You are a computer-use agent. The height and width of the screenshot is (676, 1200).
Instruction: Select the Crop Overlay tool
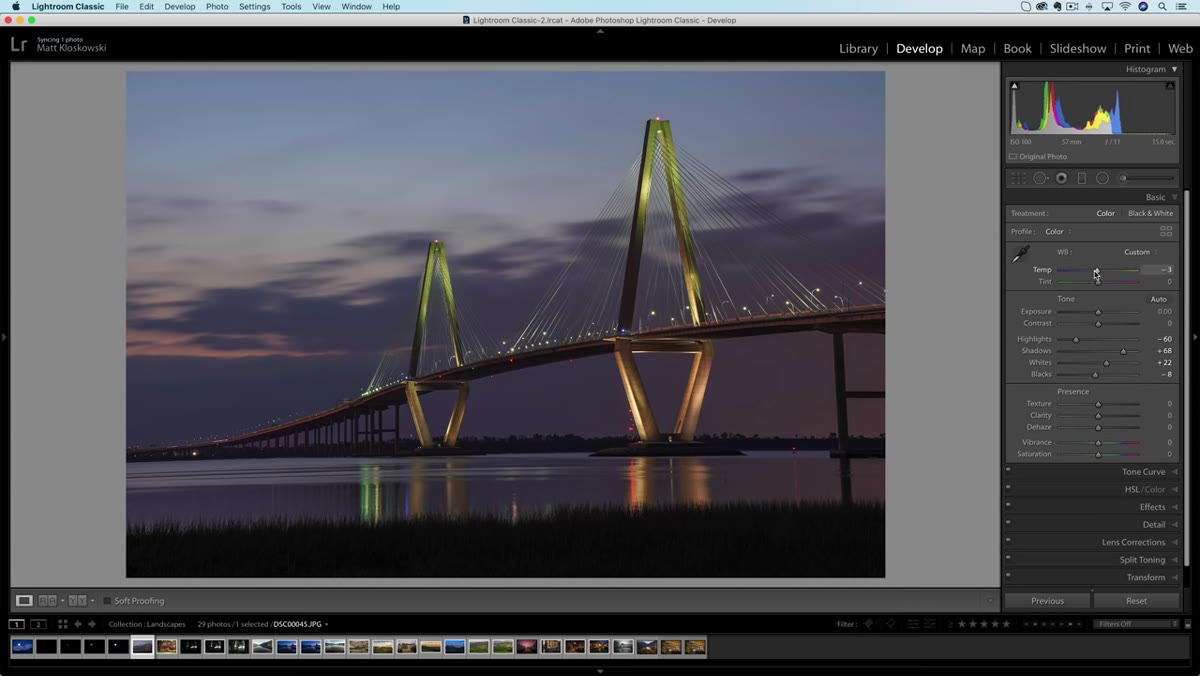pyautogui.click(x=1018, y=178)
